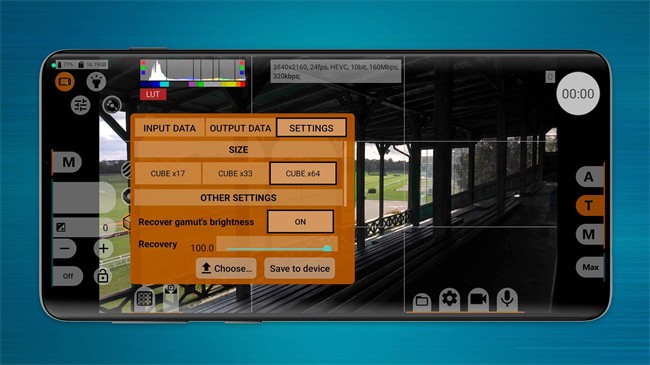Click Save to device button
The width and height of the screenshot is (650, 365).
300,268
